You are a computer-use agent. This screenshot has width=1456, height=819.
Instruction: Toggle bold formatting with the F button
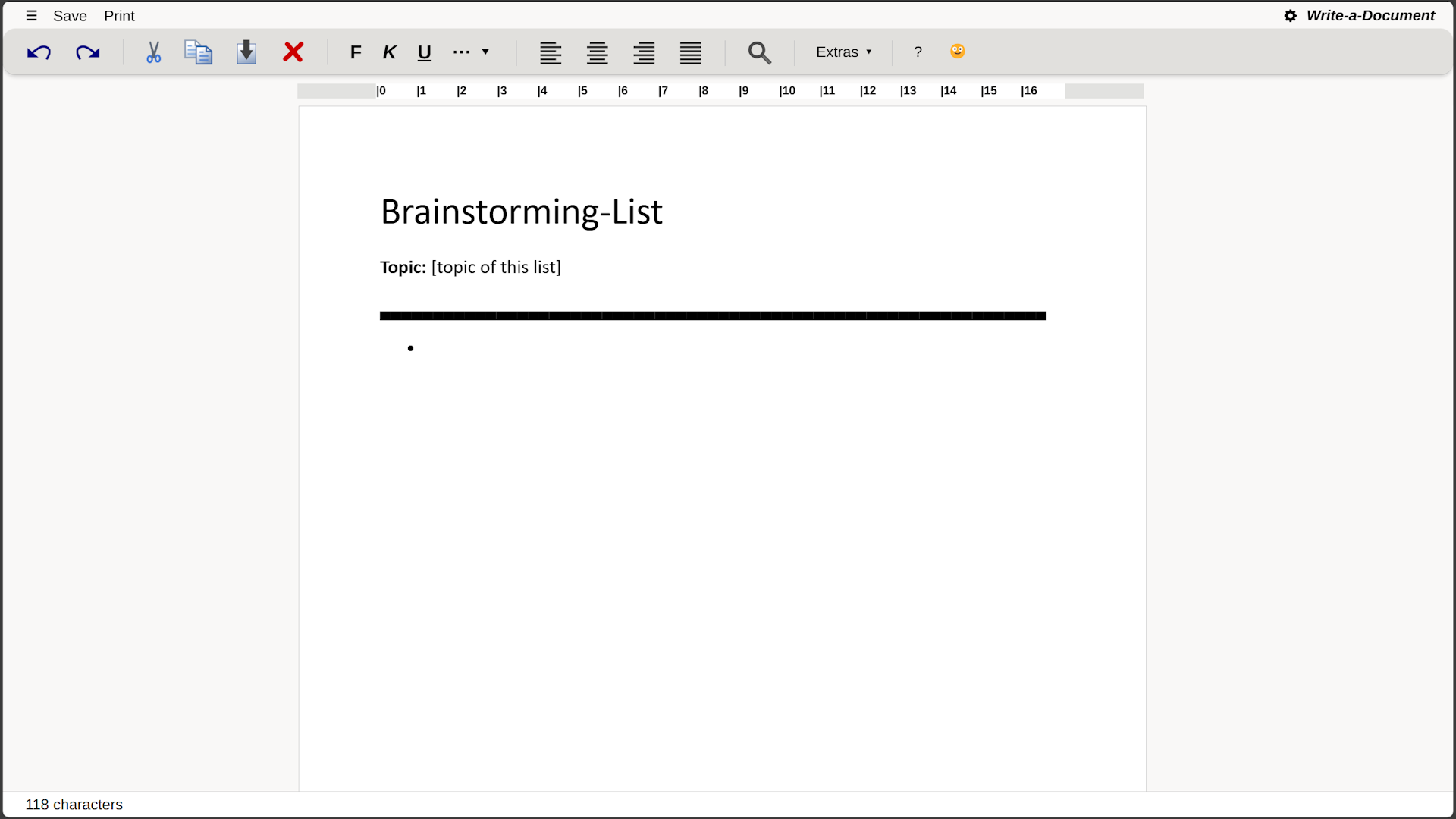356,52
